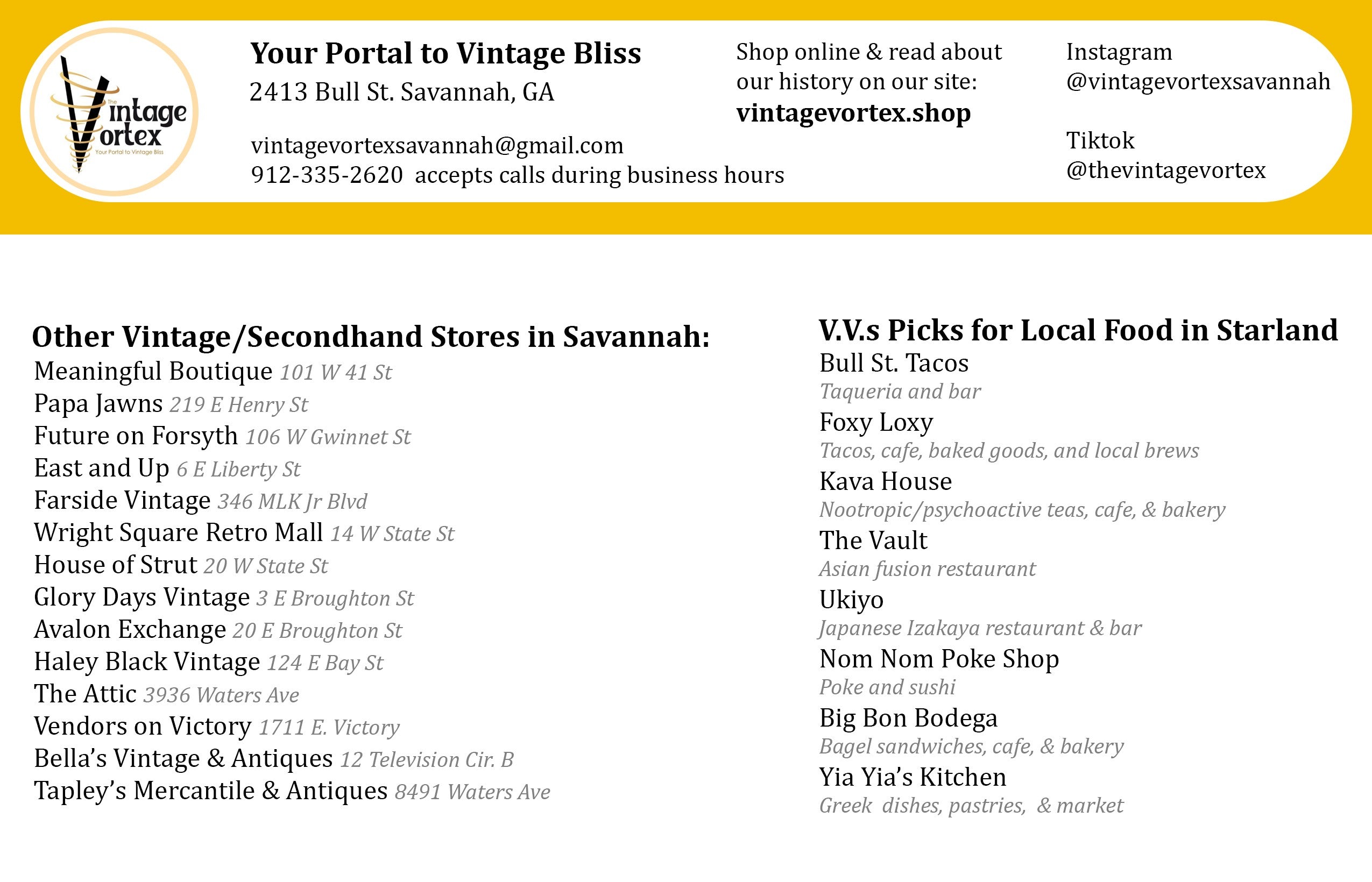This screenshot has height=882, width=1372.
Task: Open the @vintagevortexsavannah Instagram handle
Action: [1197, 81]
